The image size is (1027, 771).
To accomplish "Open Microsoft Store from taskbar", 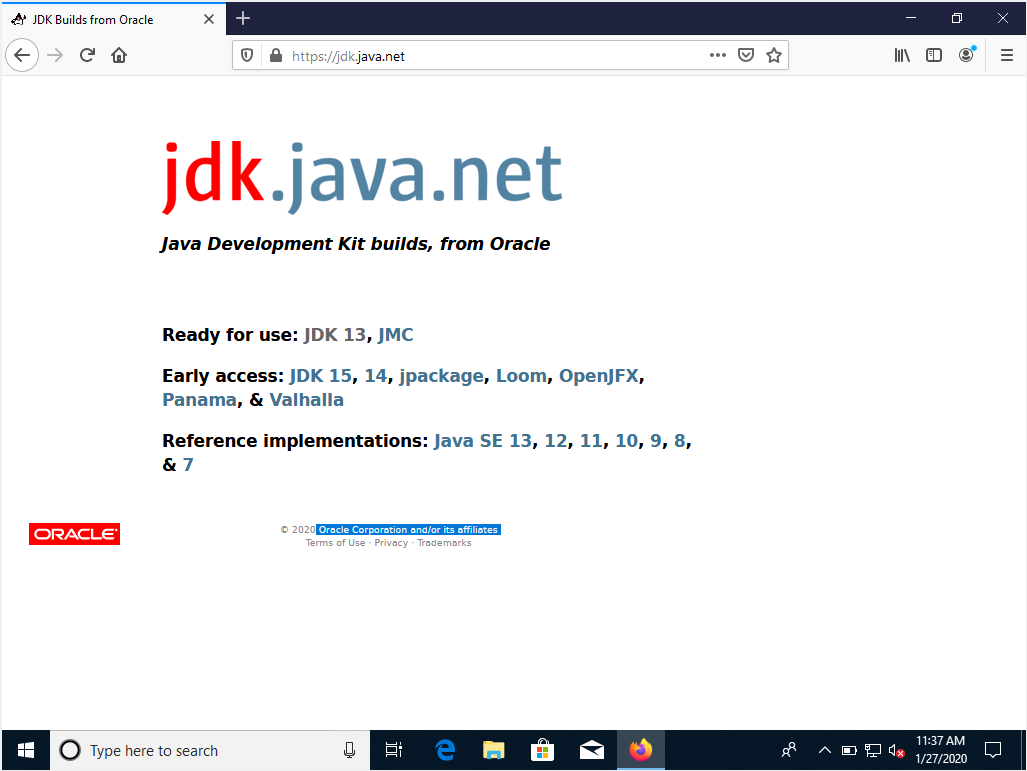I will coord(542,751).
